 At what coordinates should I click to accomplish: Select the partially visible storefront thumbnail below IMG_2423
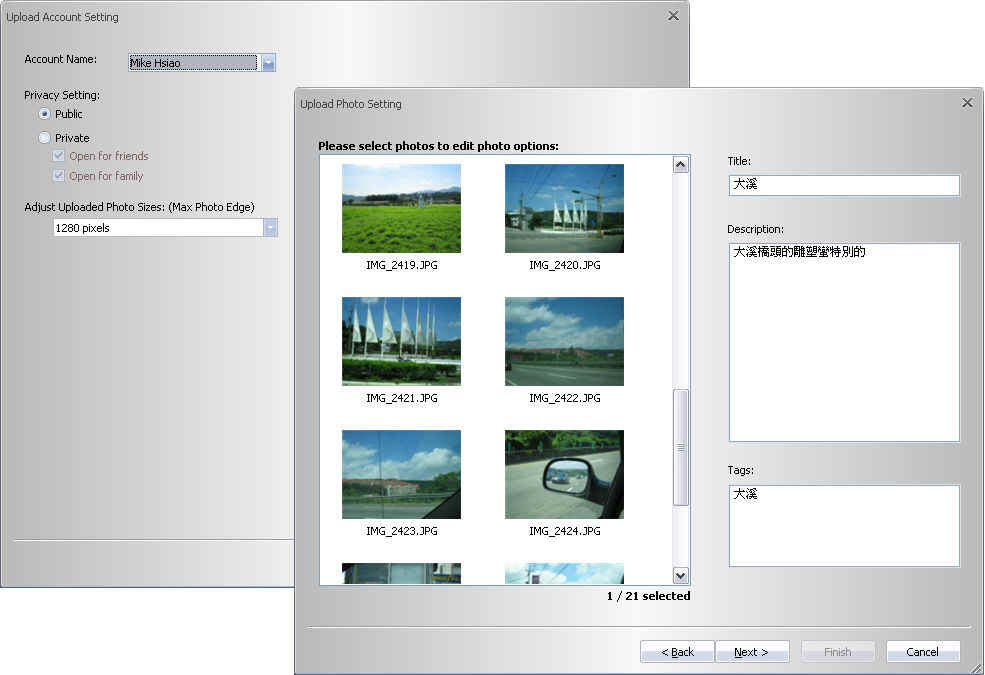pyautogui.click(x=401, y=573)
